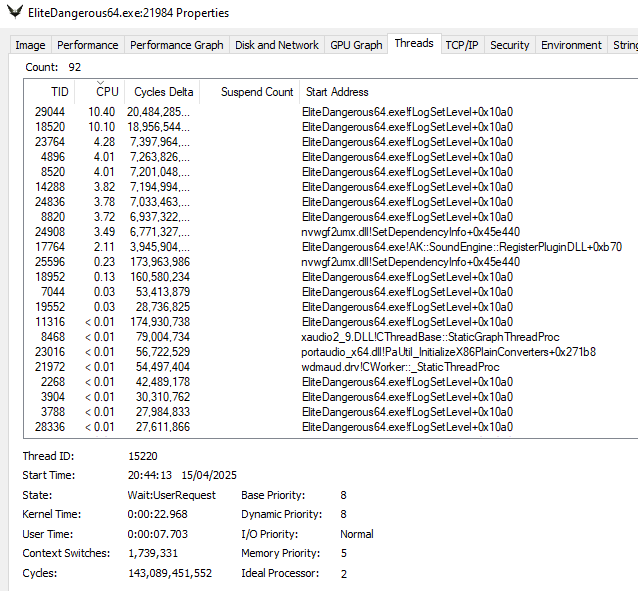The height and width of the screenshot is (591, 638).
Task: Open the Performance Graph tab
Action: [177, 45]
